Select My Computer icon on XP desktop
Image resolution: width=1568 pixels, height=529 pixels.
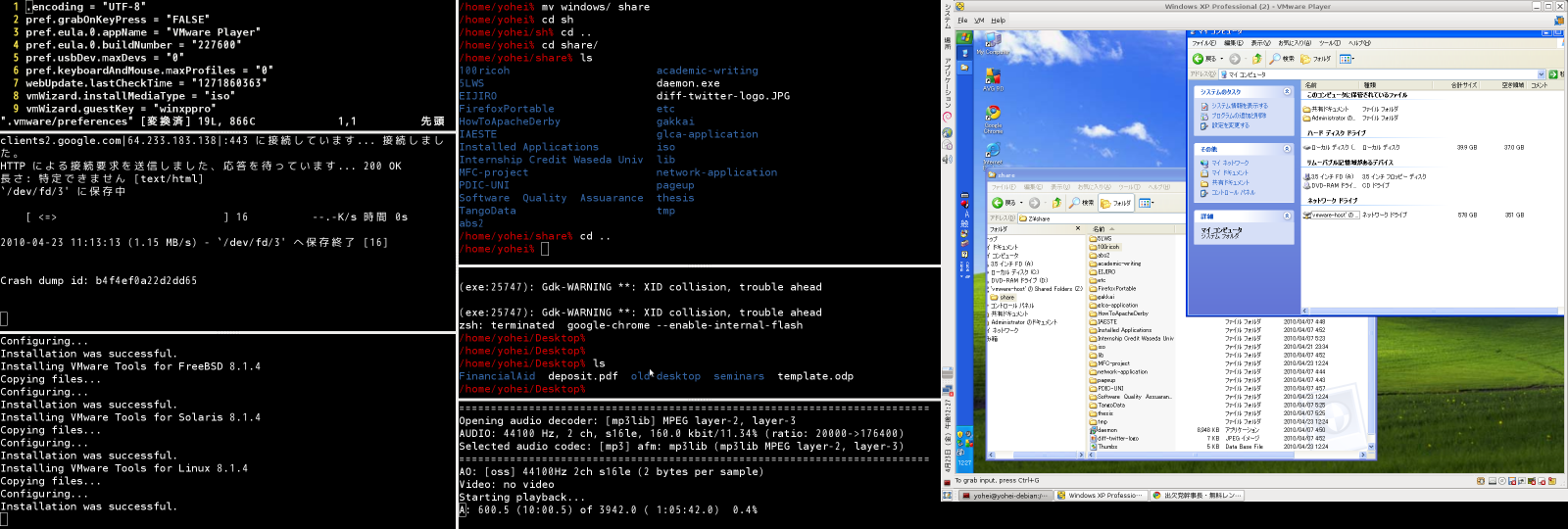992,43
